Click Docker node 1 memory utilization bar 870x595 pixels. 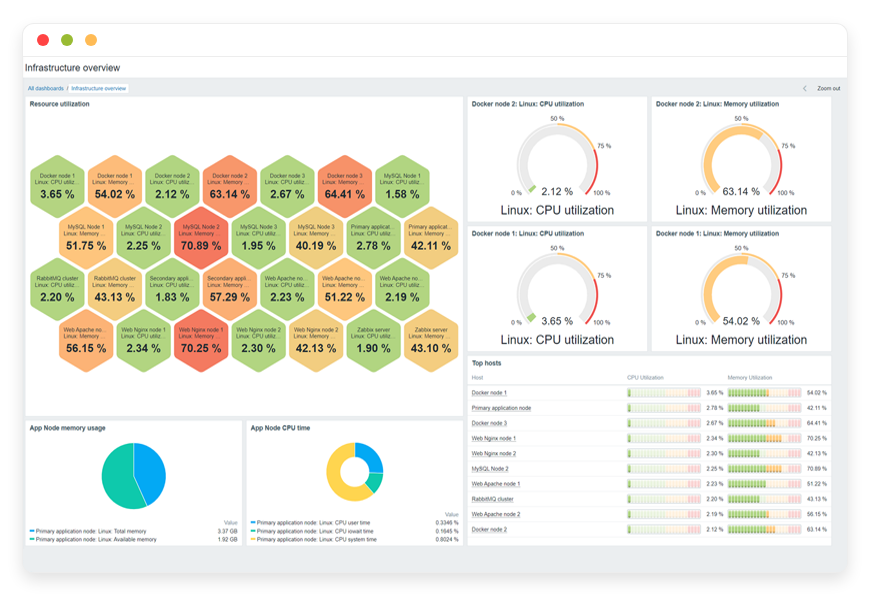pyautogui.click(x=765, y=393)
